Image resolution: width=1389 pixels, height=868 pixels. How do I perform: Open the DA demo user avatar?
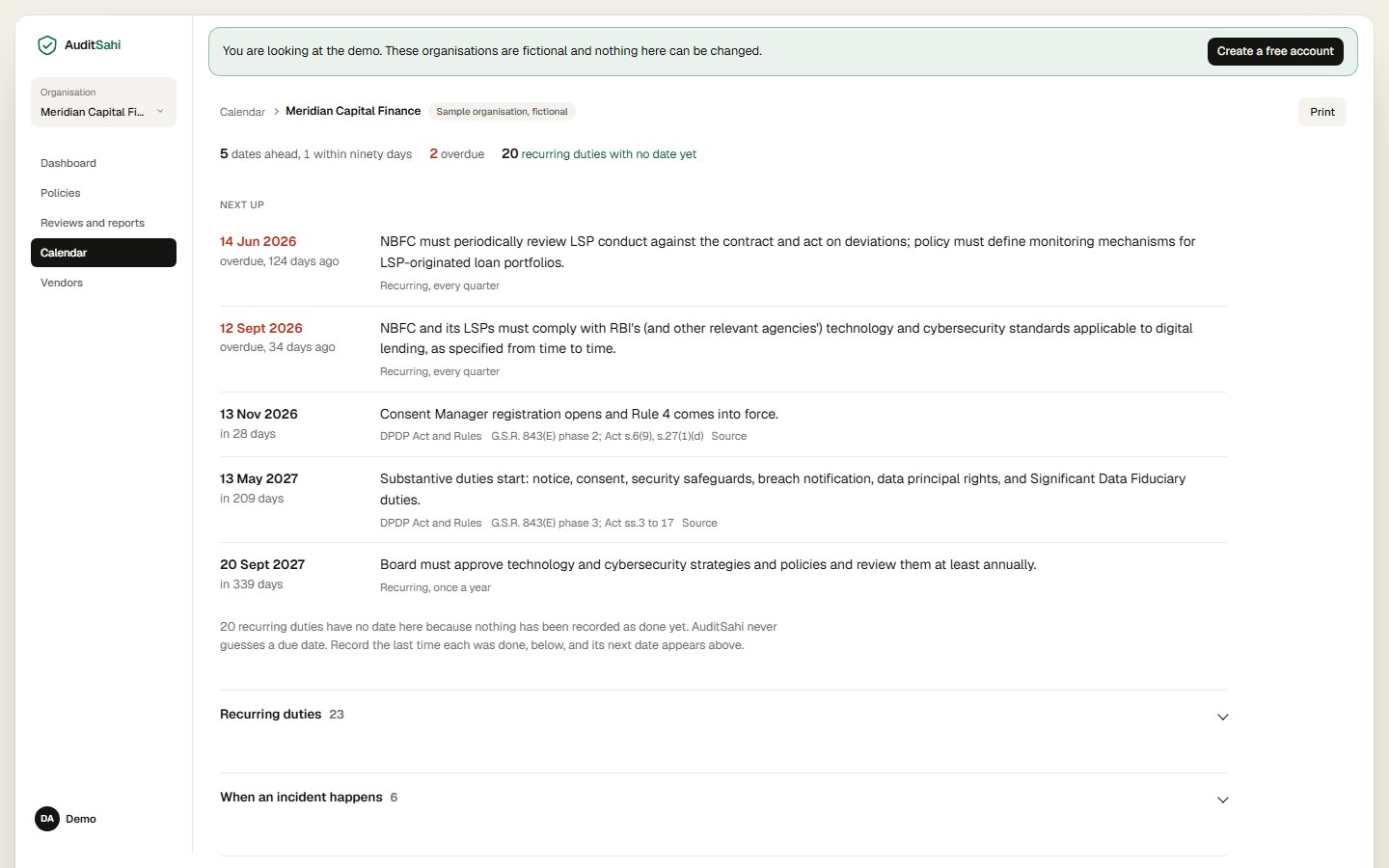(x=47, y=819)
